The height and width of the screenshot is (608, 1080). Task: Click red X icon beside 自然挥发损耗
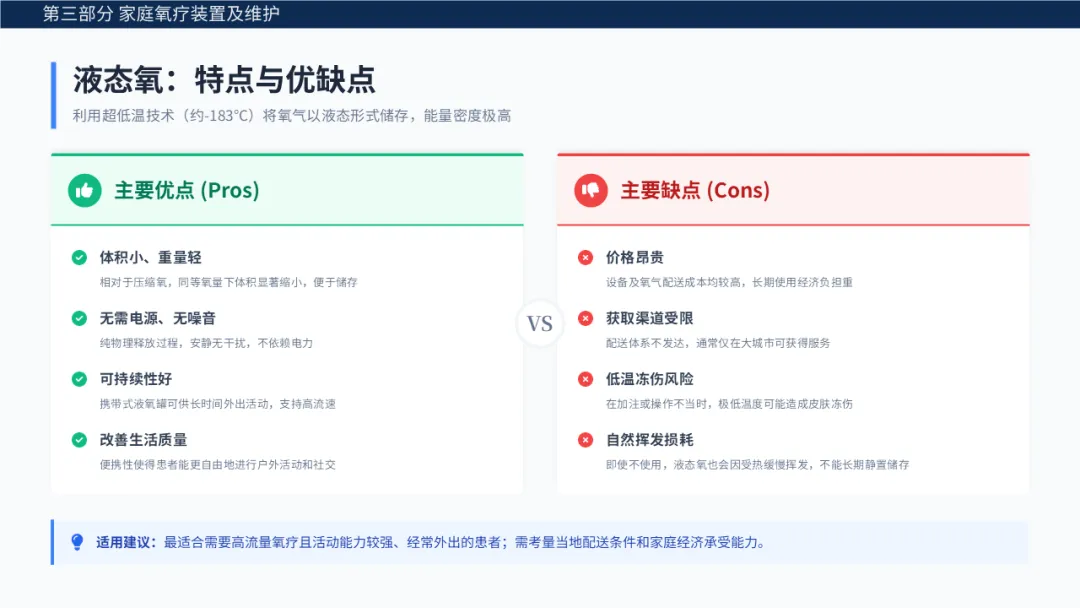point(586,440)
